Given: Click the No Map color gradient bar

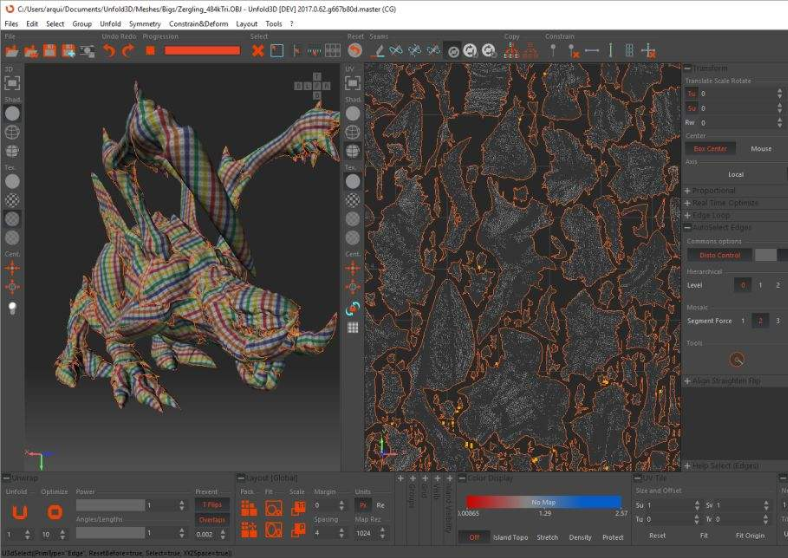Looking at the screenshot, I should (x=543, y=502).
